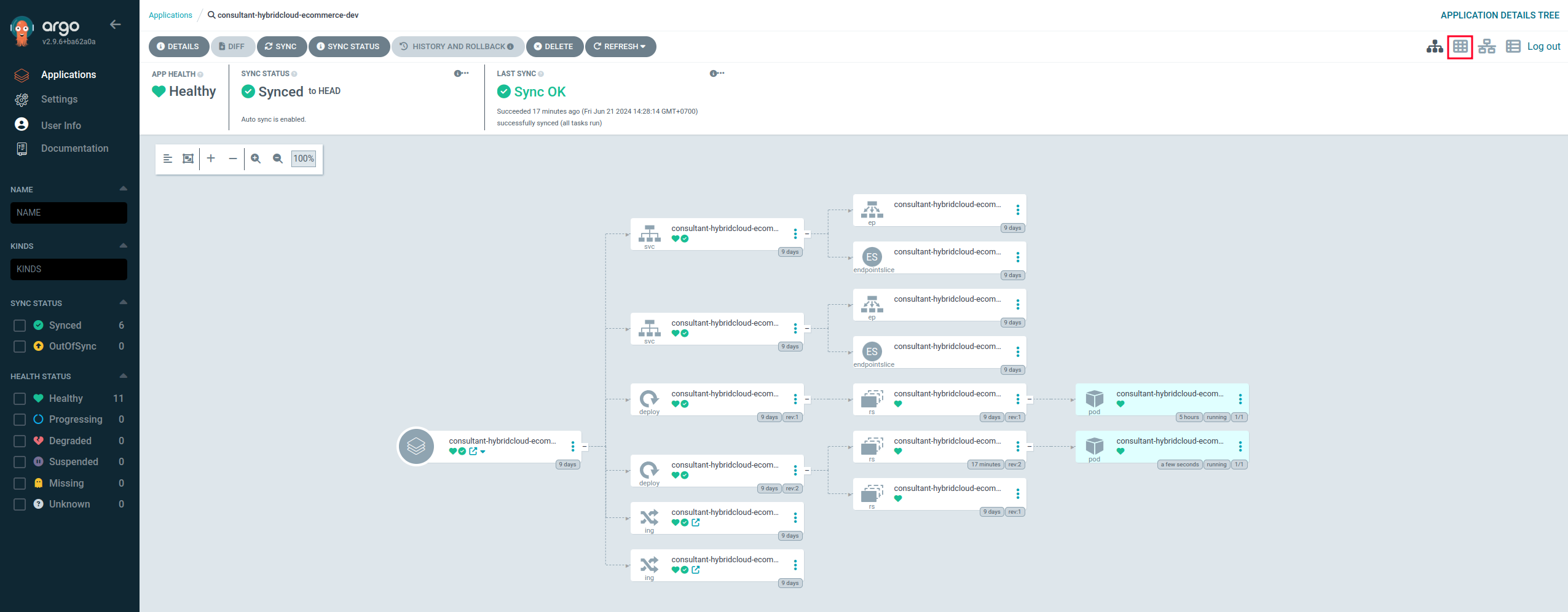Image resolution: width=1568 pixels, height=612 pixels.
Task: Focus the NAME filter input
Action: (69, 213)
